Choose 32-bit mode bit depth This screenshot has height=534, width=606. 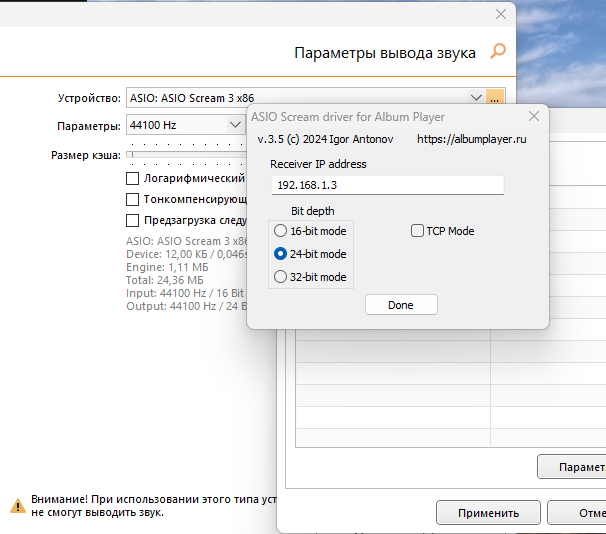click(280, 277)
